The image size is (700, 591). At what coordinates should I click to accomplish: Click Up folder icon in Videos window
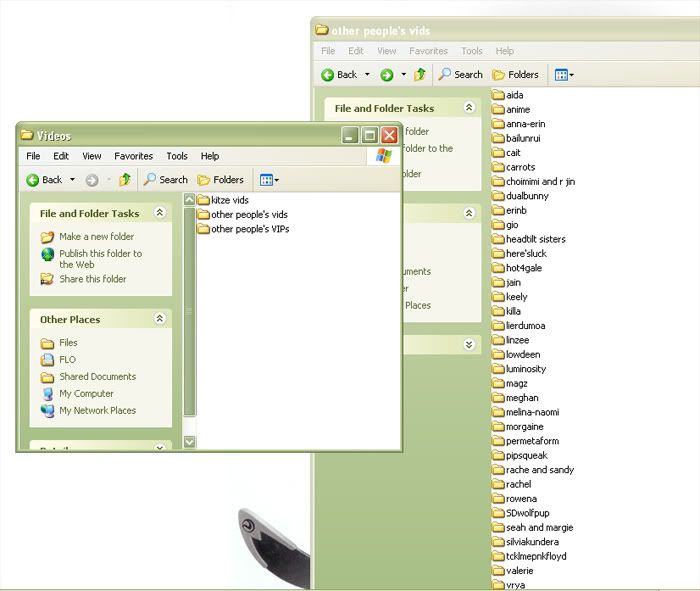125,180
